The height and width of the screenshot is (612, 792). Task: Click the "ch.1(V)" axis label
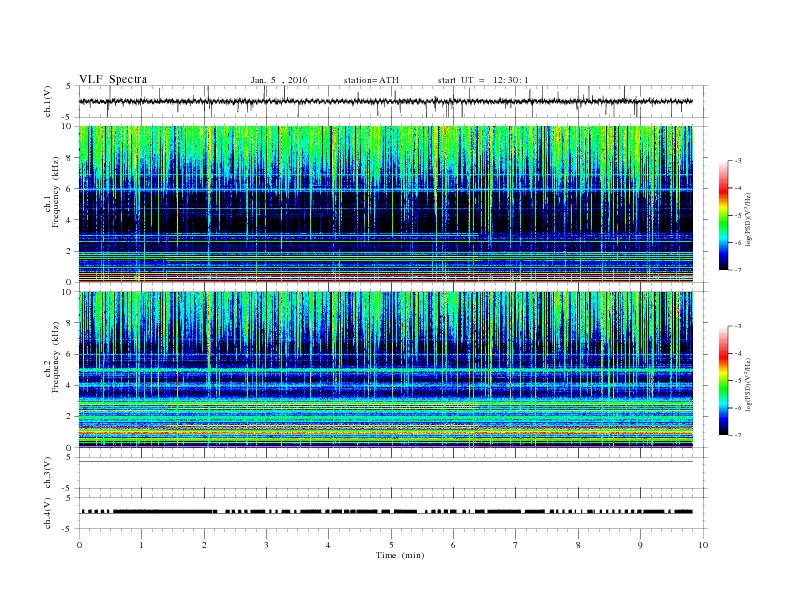(x=48, y=101)
